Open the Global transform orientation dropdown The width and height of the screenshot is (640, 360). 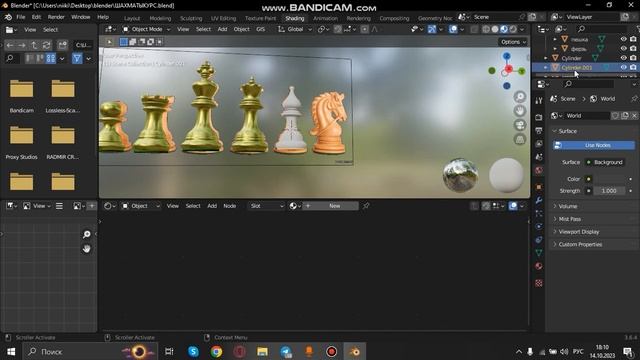tap(295, 29)
